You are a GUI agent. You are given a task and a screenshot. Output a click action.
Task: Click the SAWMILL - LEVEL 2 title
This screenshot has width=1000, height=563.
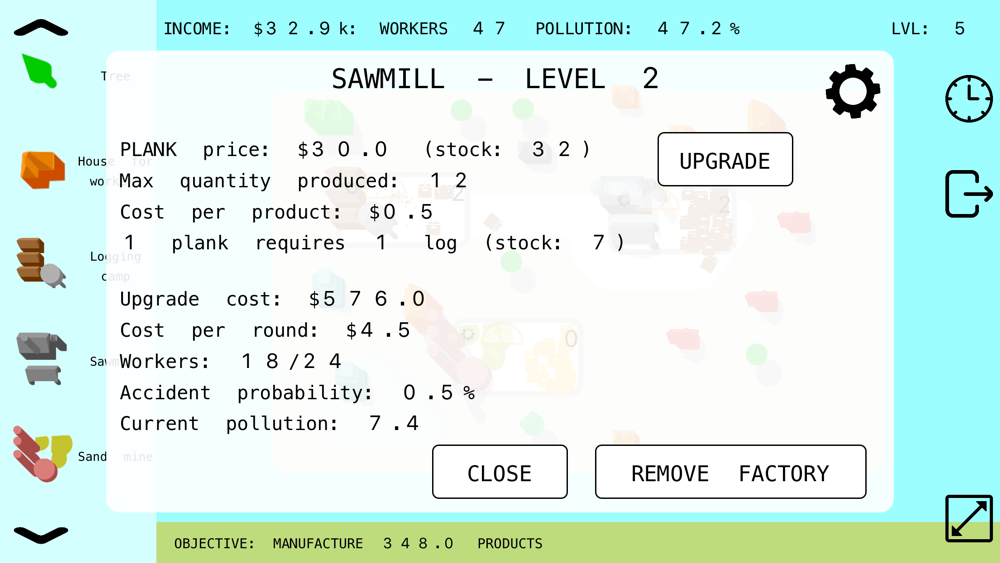(495, 80)
